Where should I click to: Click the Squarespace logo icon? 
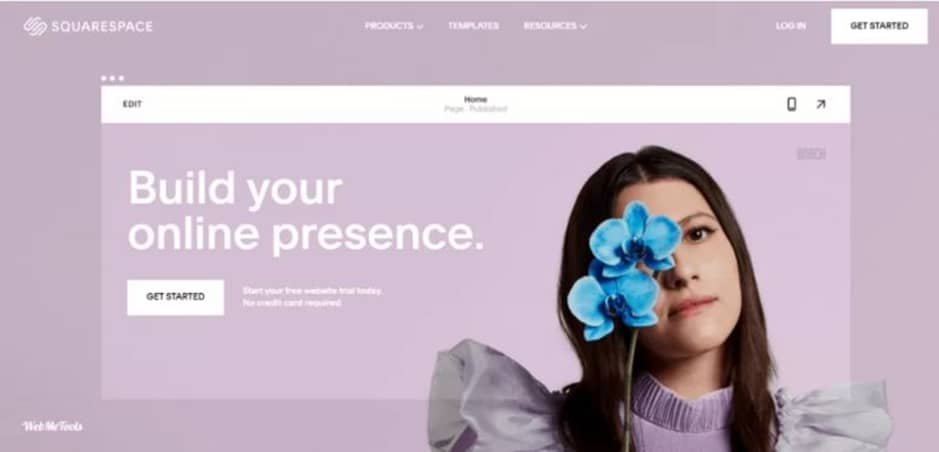click(35, 26)
